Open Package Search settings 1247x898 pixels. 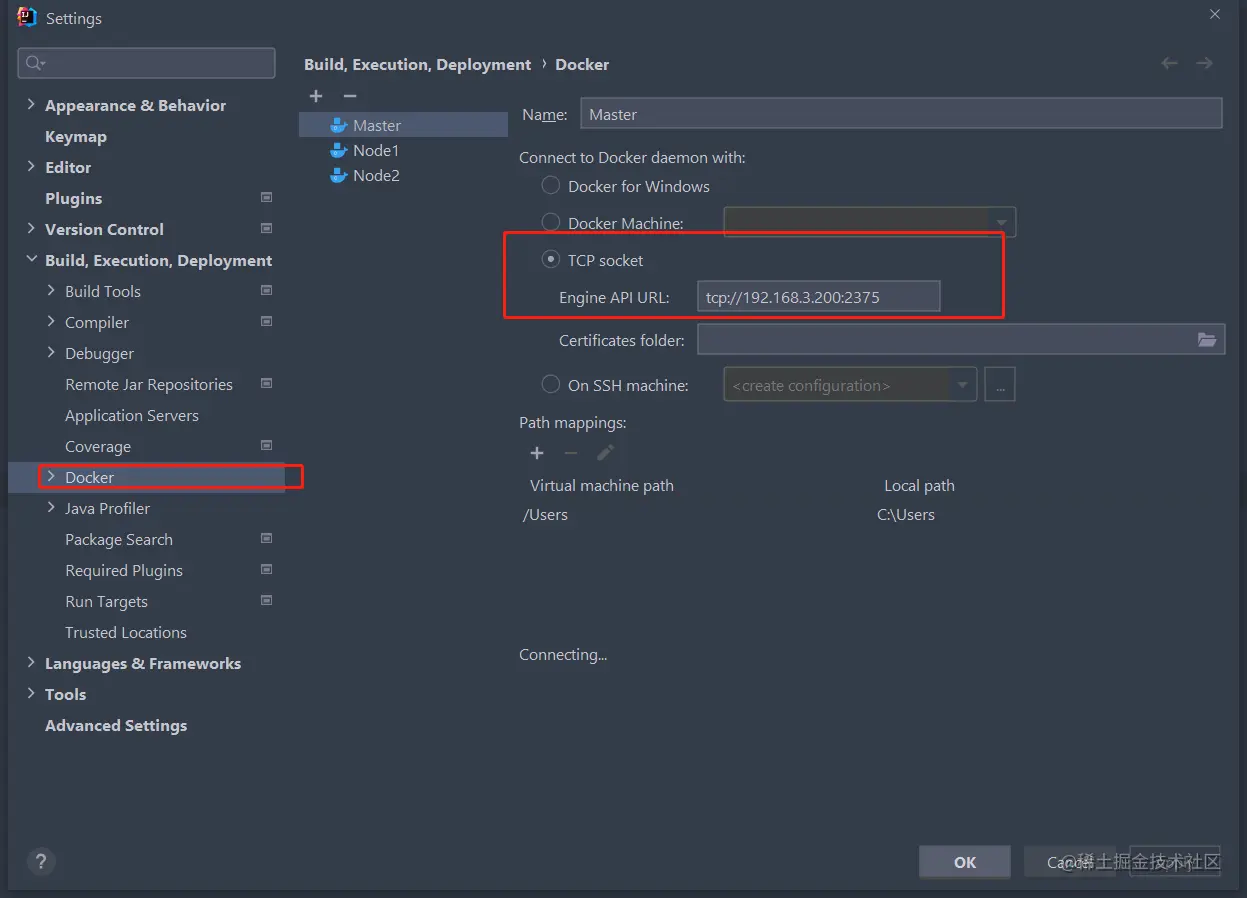coord(119,539)
